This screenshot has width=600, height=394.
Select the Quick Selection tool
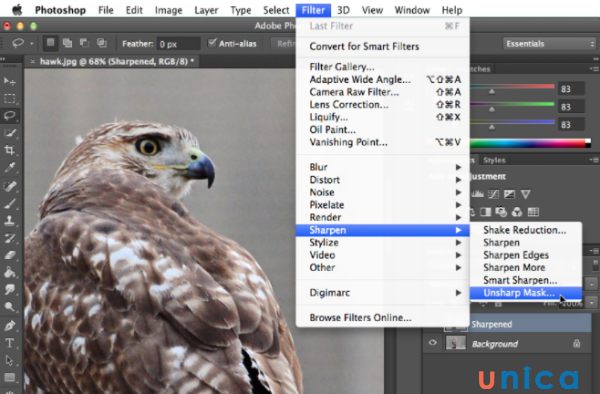pos(10,133)
